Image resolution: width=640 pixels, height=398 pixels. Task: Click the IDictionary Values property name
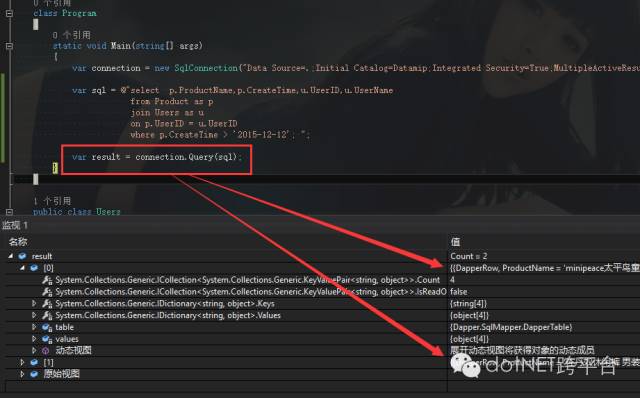168,315
